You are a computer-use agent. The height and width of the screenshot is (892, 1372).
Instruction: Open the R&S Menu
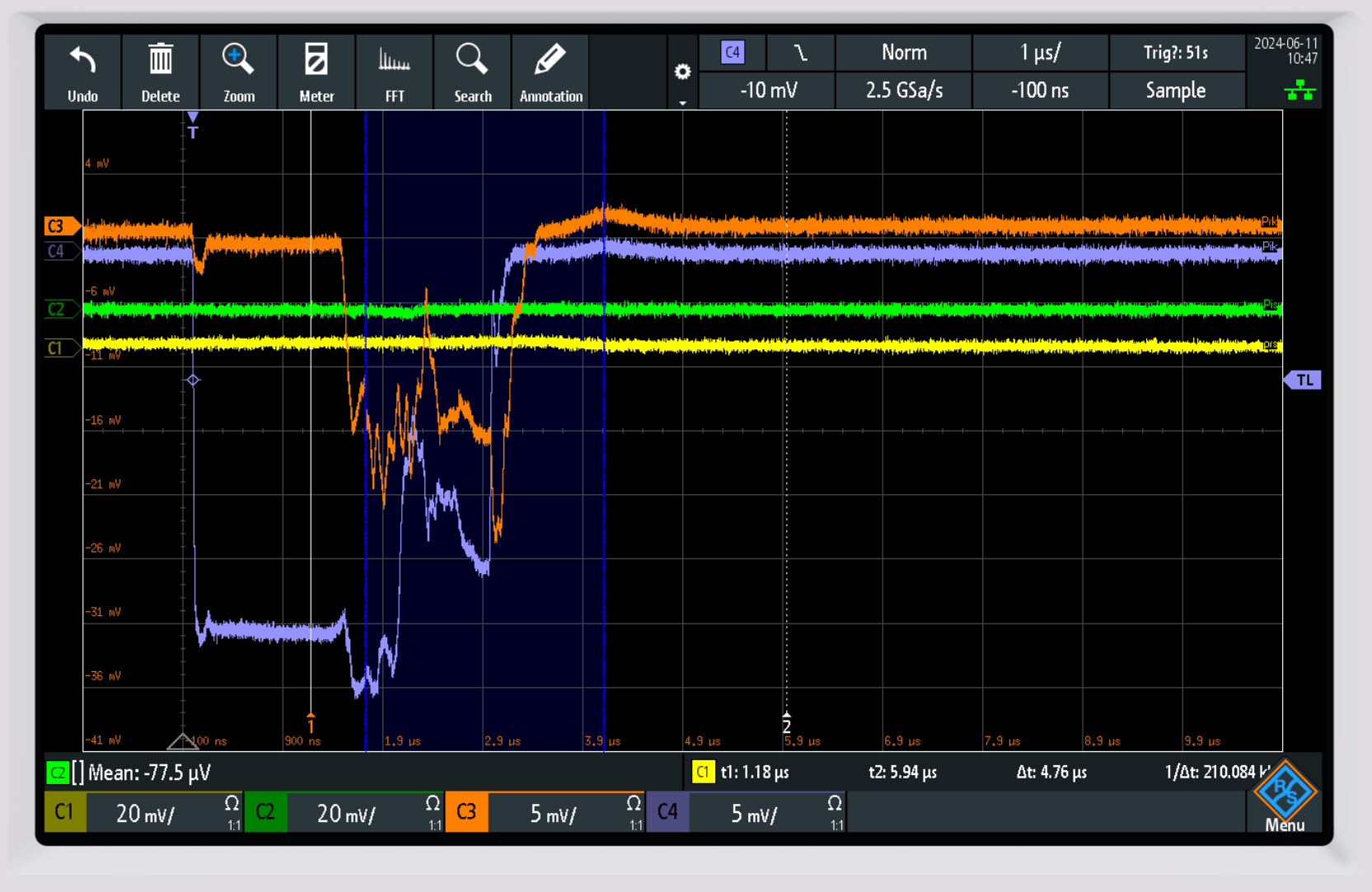[1284, 799]
